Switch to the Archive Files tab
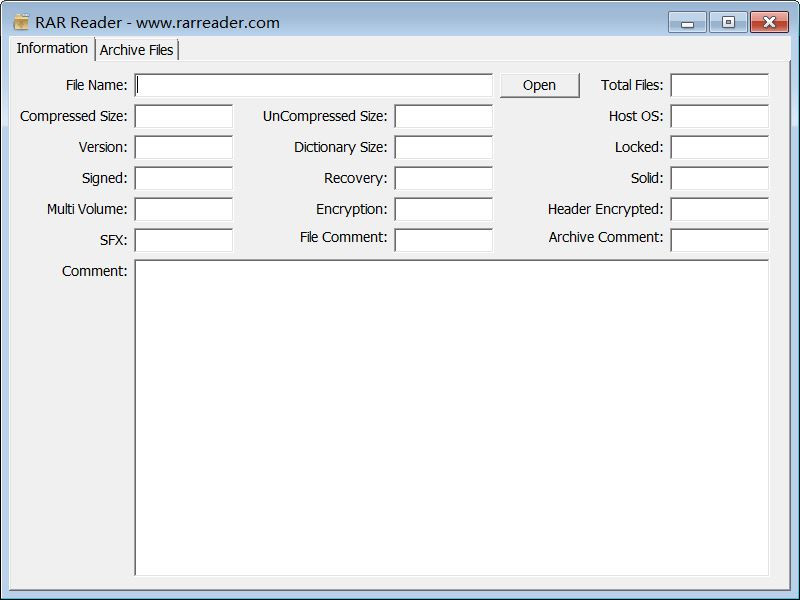The image size is (800, 600). [137, 50]
